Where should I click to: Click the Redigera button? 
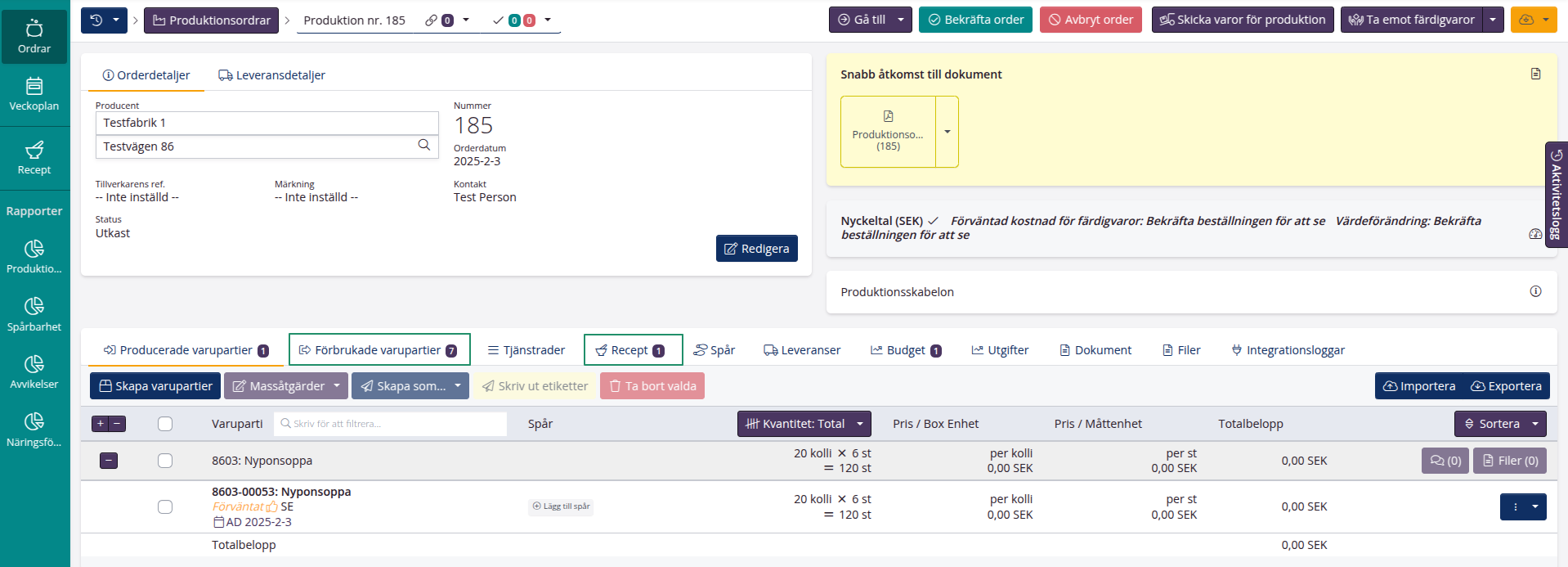click(x=756, y=249)
